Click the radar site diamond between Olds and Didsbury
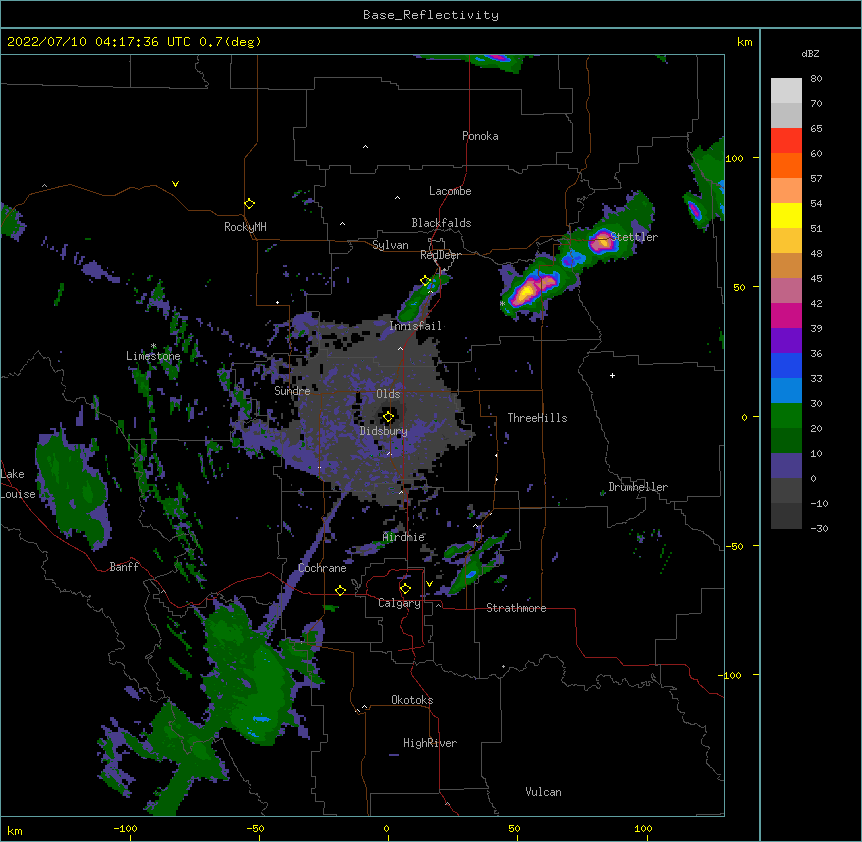The height and width of the screenshot is (842, 862). (x=388, y=417)
